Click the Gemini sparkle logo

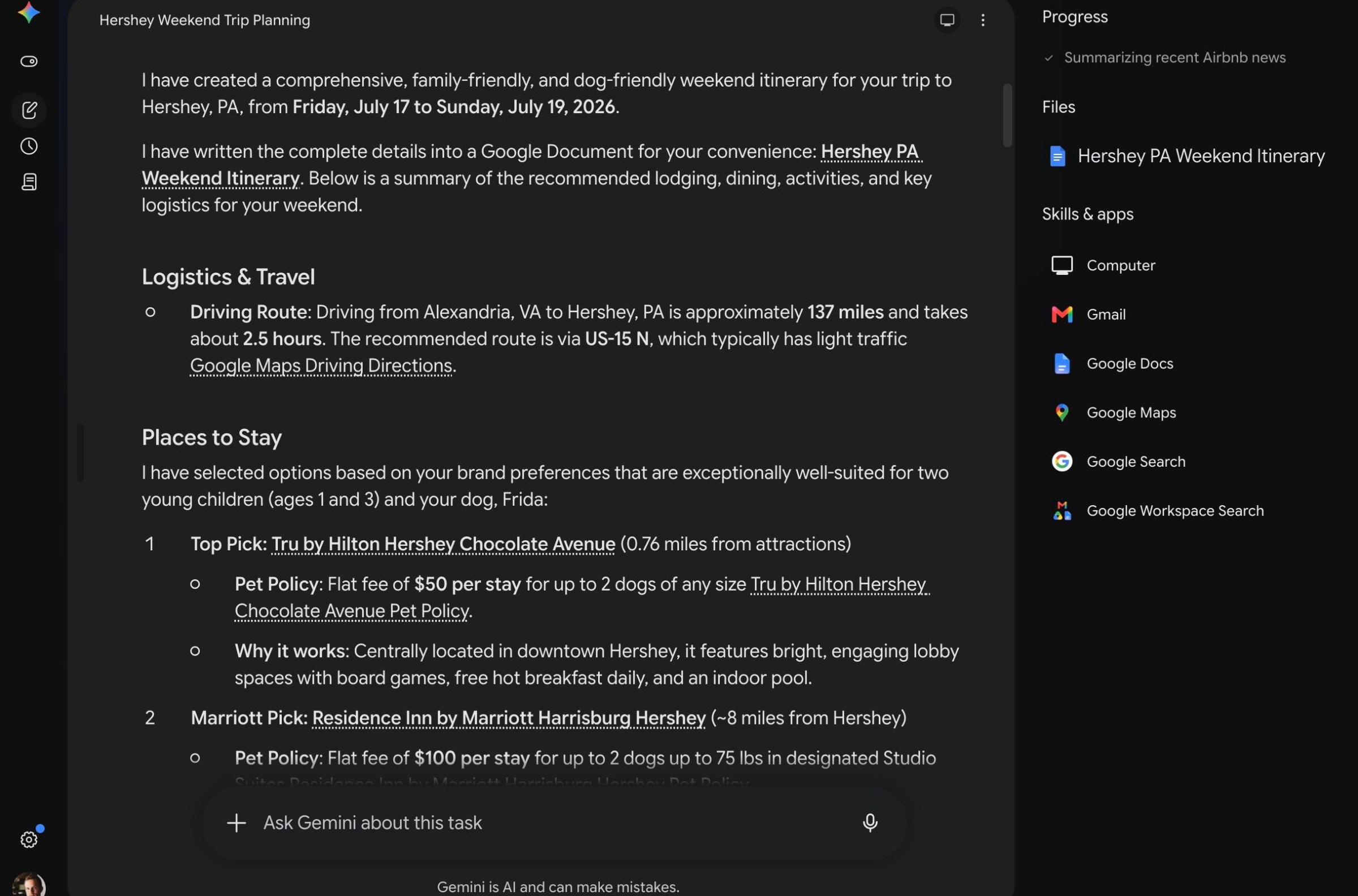click(x=29, y=12)
